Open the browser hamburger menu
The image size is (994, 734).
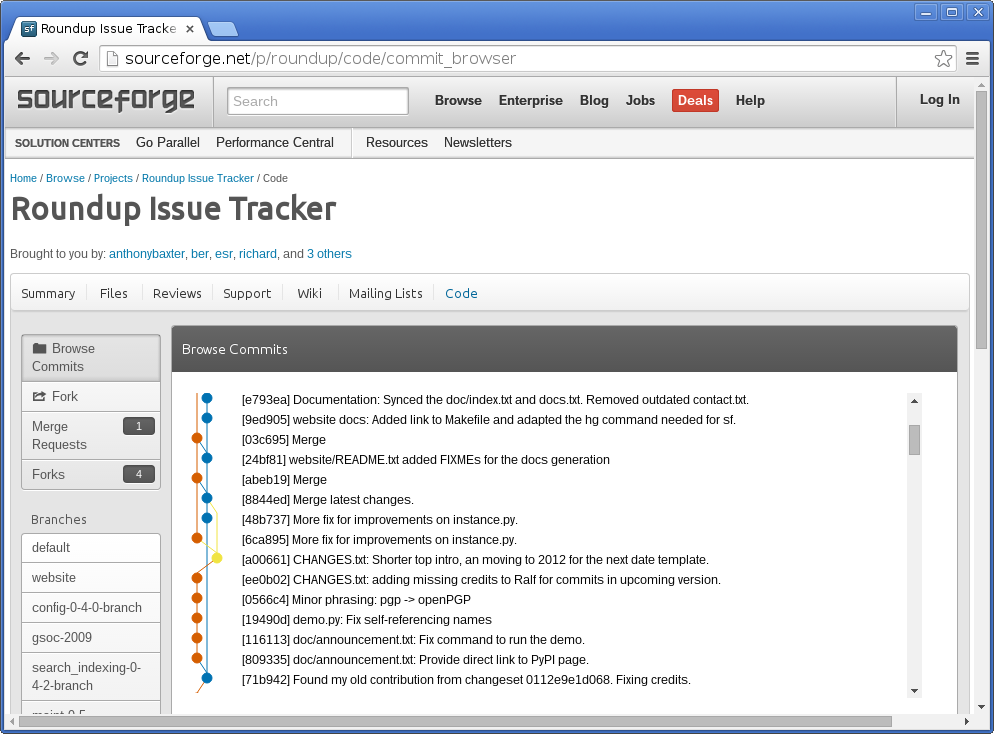[973, 59]
